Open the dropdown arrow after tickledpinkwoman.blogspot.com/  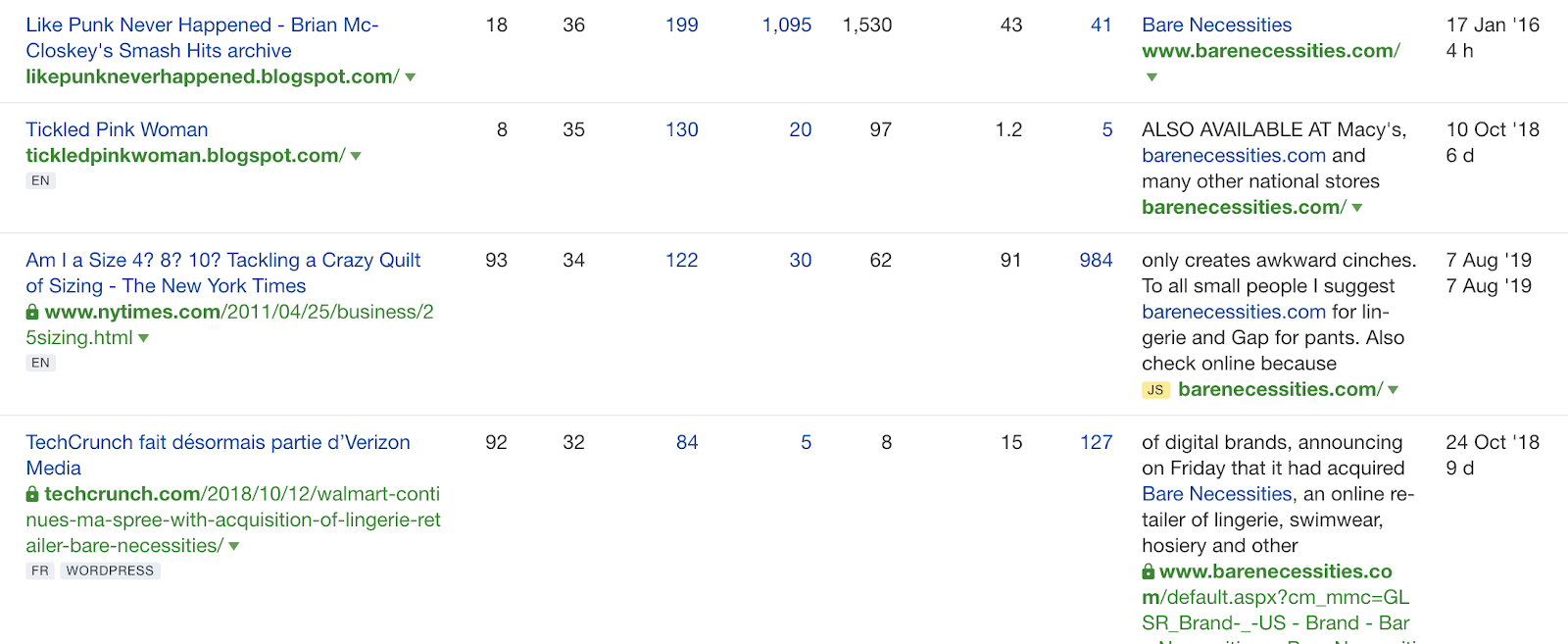click(x=356, y=156)
